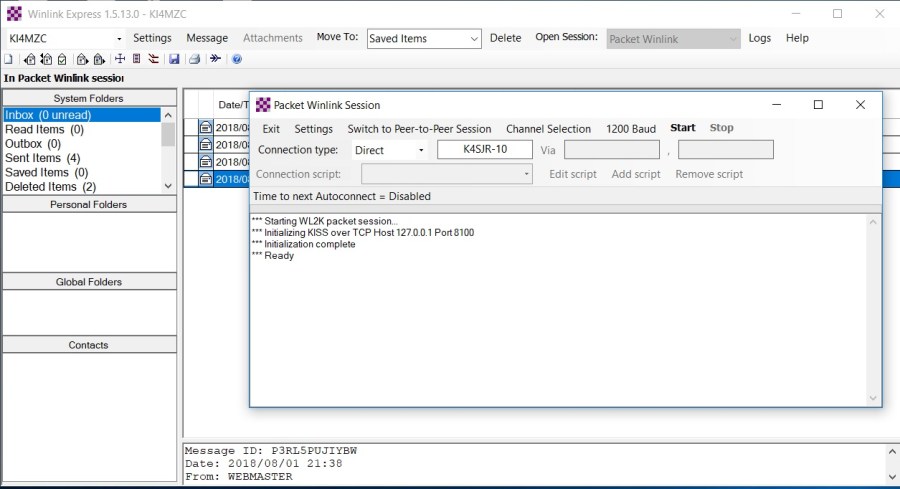Click the crosshair move icon in toolbar

pyautogui.click(x=120, y=59)
